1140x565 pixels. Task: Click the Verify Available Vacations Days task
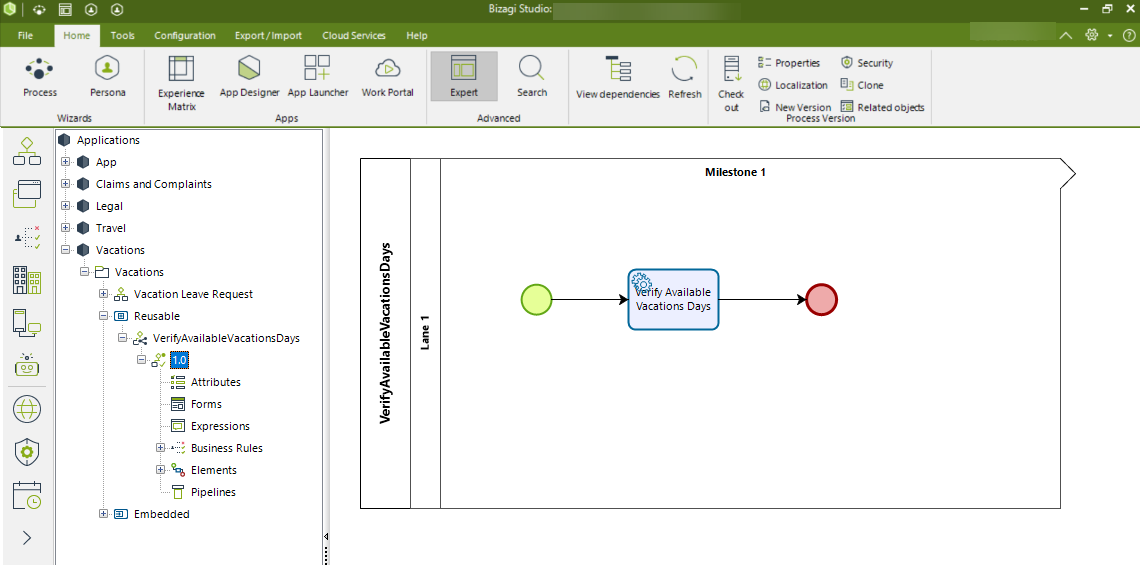tap(673, 300)
